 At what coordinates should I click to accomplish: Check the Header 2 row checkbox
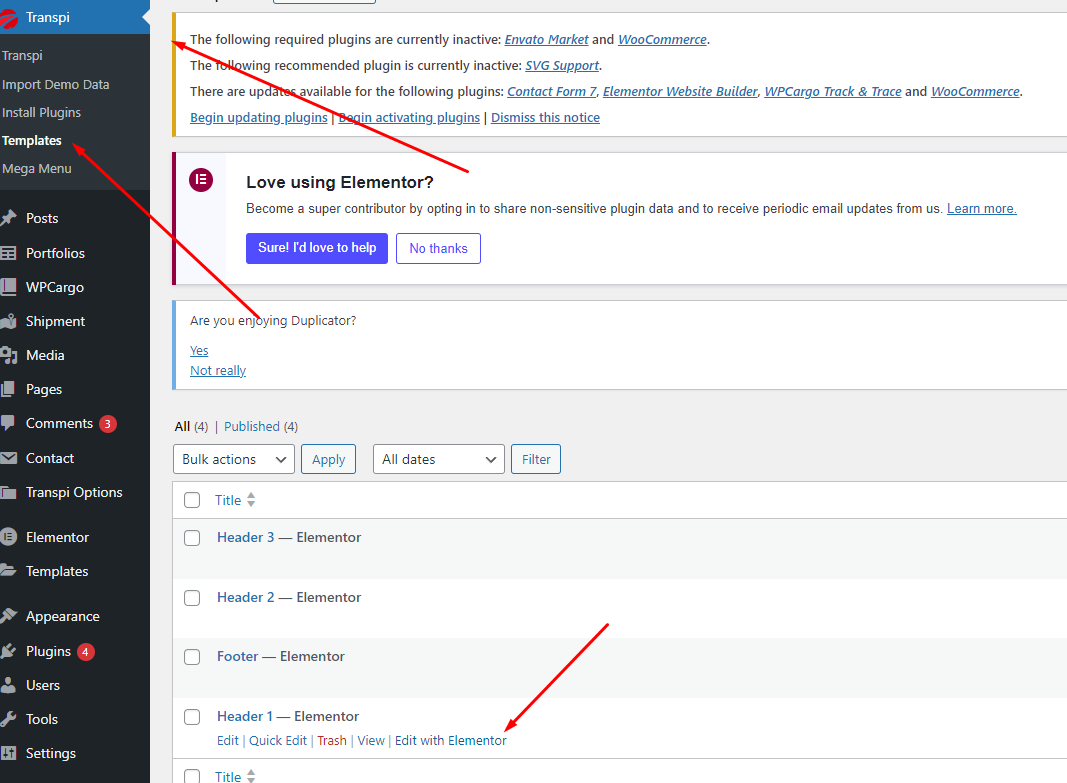click(192, 598)
